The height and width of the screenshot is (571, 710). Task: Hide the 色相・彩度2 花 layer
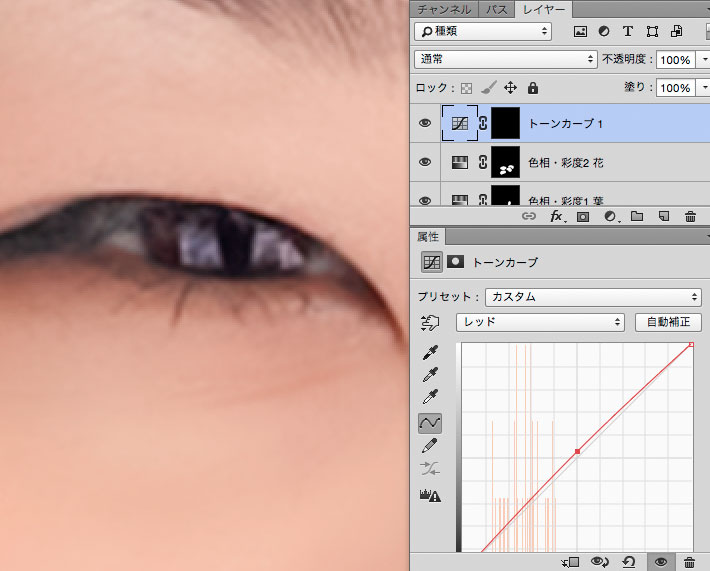(425, 162)
